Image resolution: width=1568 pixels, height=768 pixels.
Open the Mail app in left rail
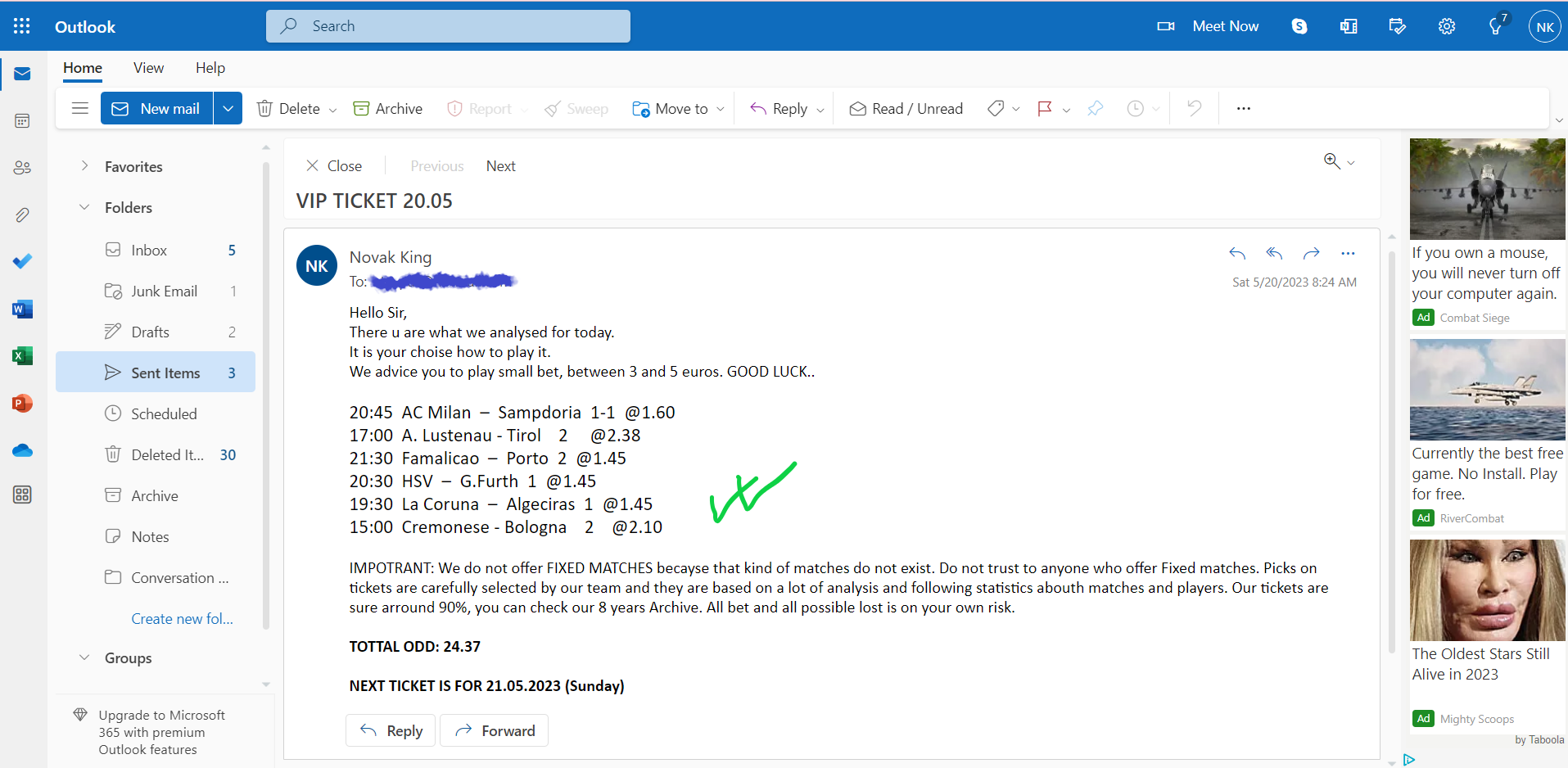[x=22, y=74]
